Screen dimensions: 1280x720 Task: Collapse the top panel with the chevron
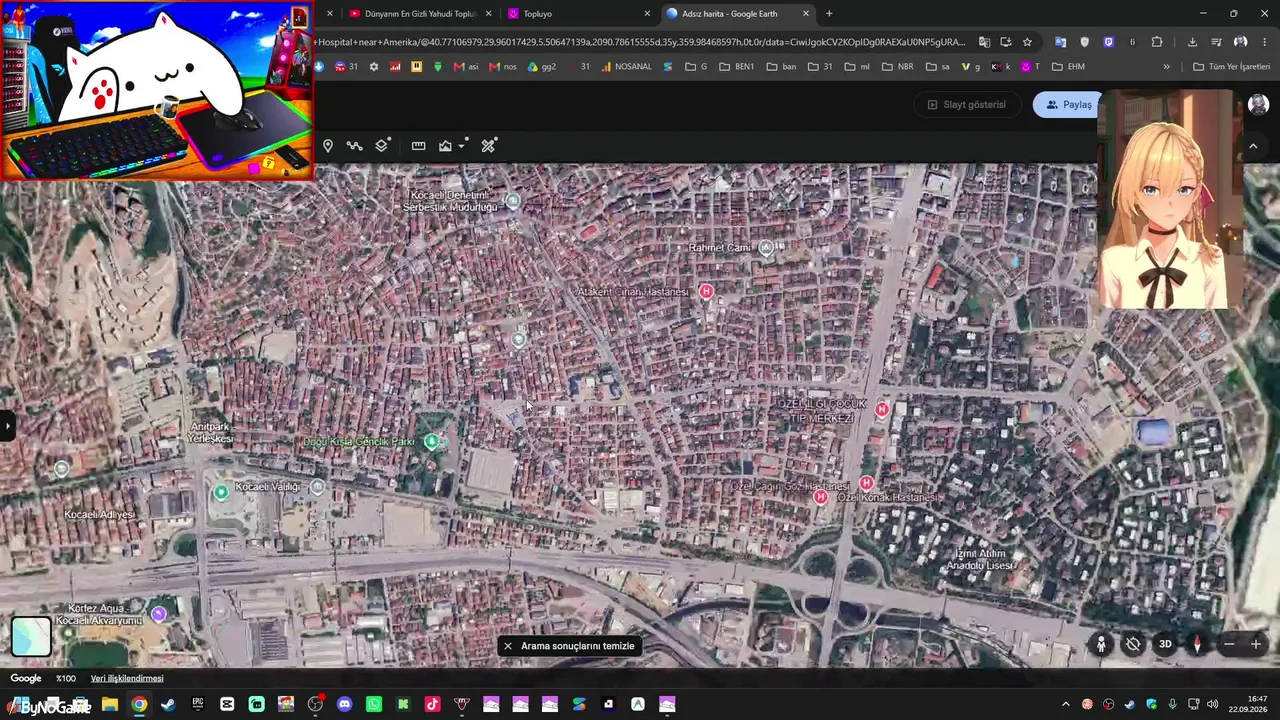click(x=1253, y=146)
